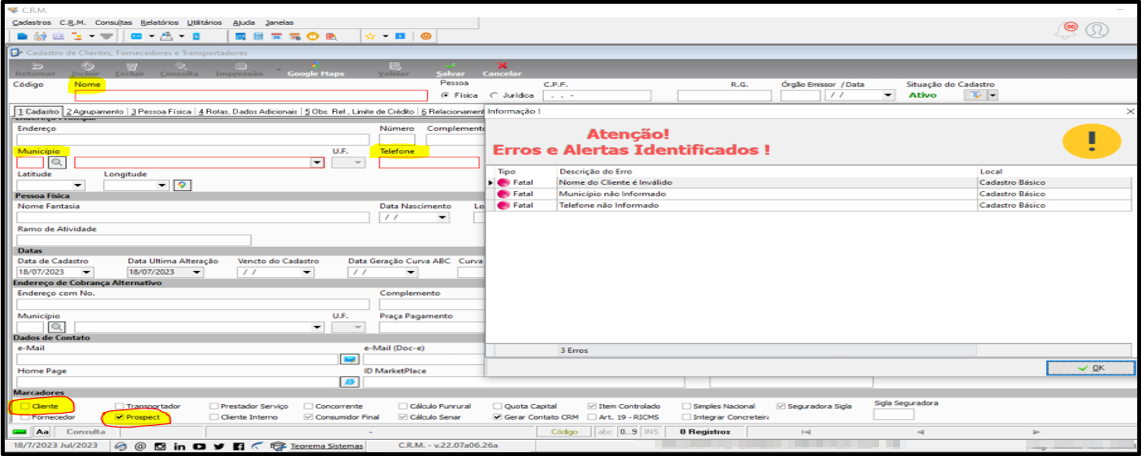Click the yellow star favorites icon

370,36
